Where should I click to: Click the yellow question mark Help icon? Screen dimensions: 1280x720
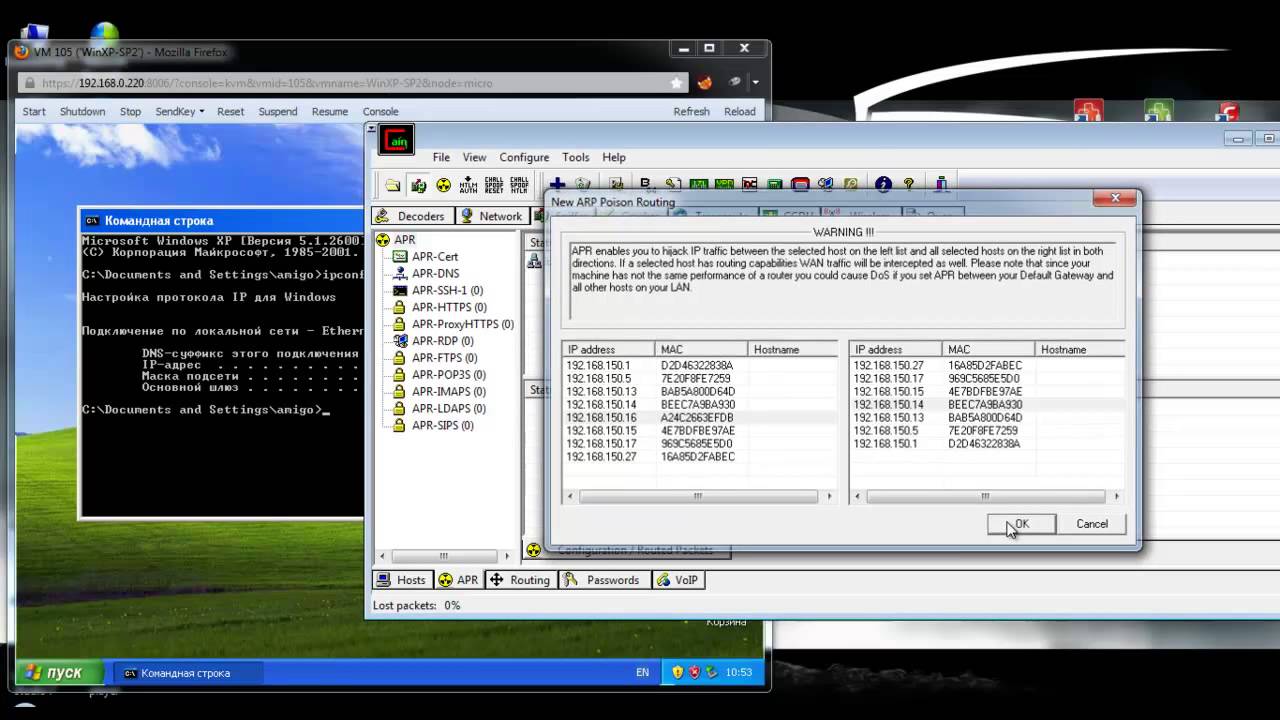[909, 184]
